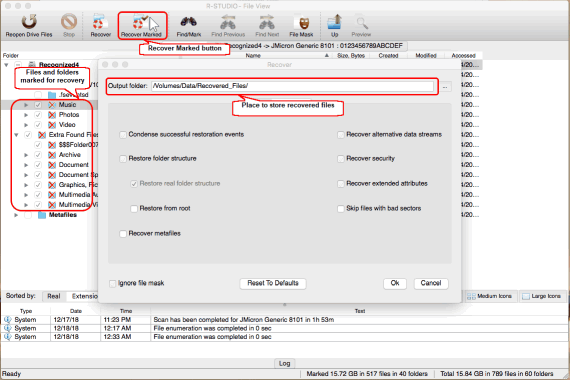This screenshot has height=380, width=570.
Task: Open Find/Mark binoculars tool
Action: [x=189, y=22]
